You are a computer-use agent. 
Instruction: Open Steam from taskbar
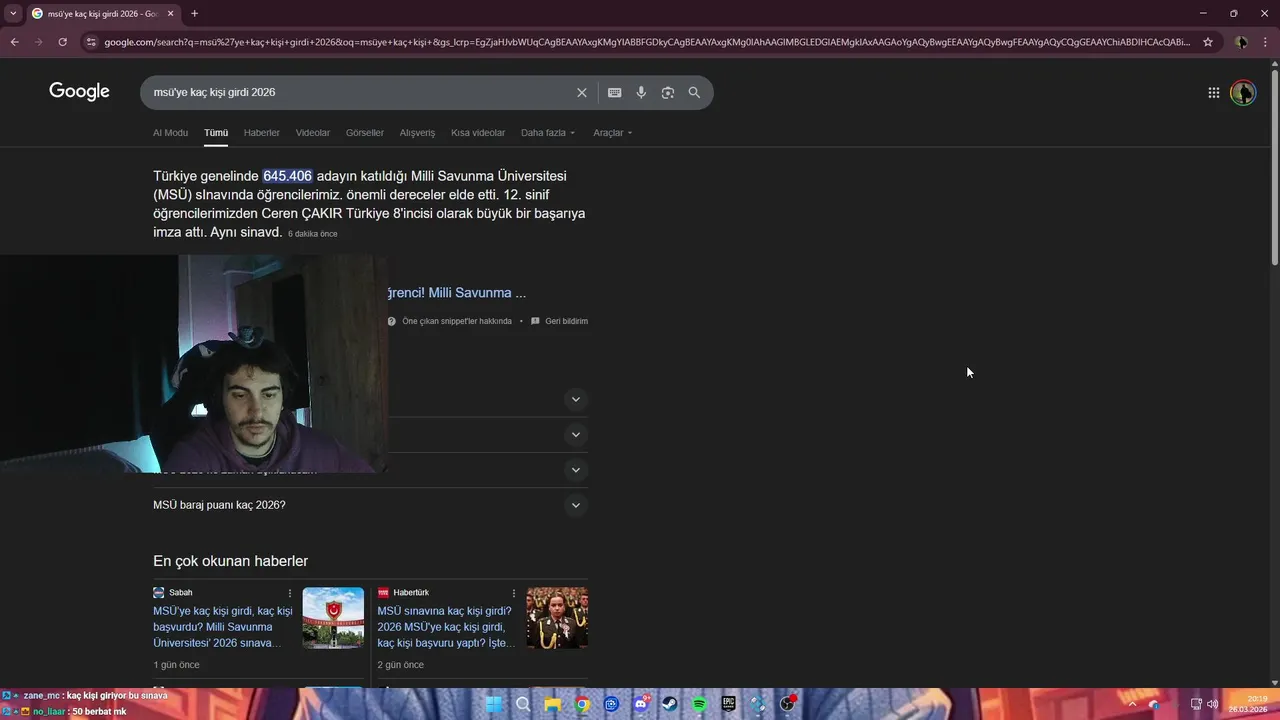coord(670,704)
